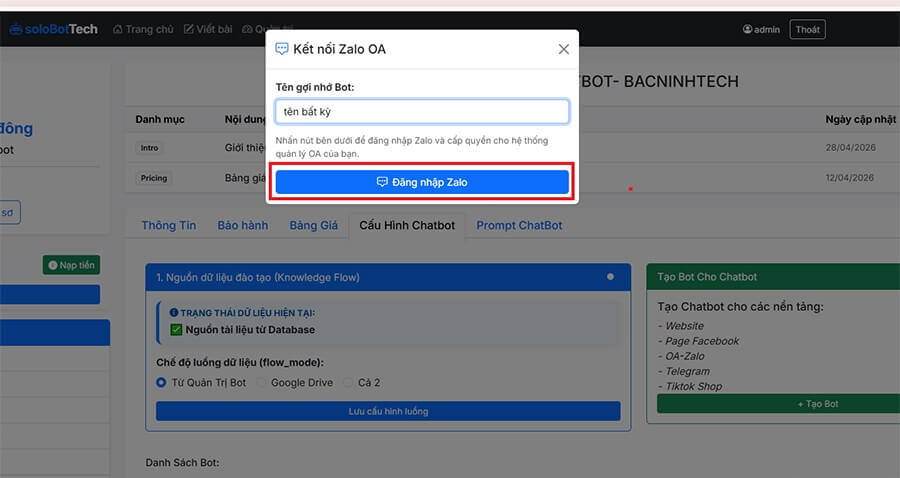Click the chat icon in dialog title

281,49
